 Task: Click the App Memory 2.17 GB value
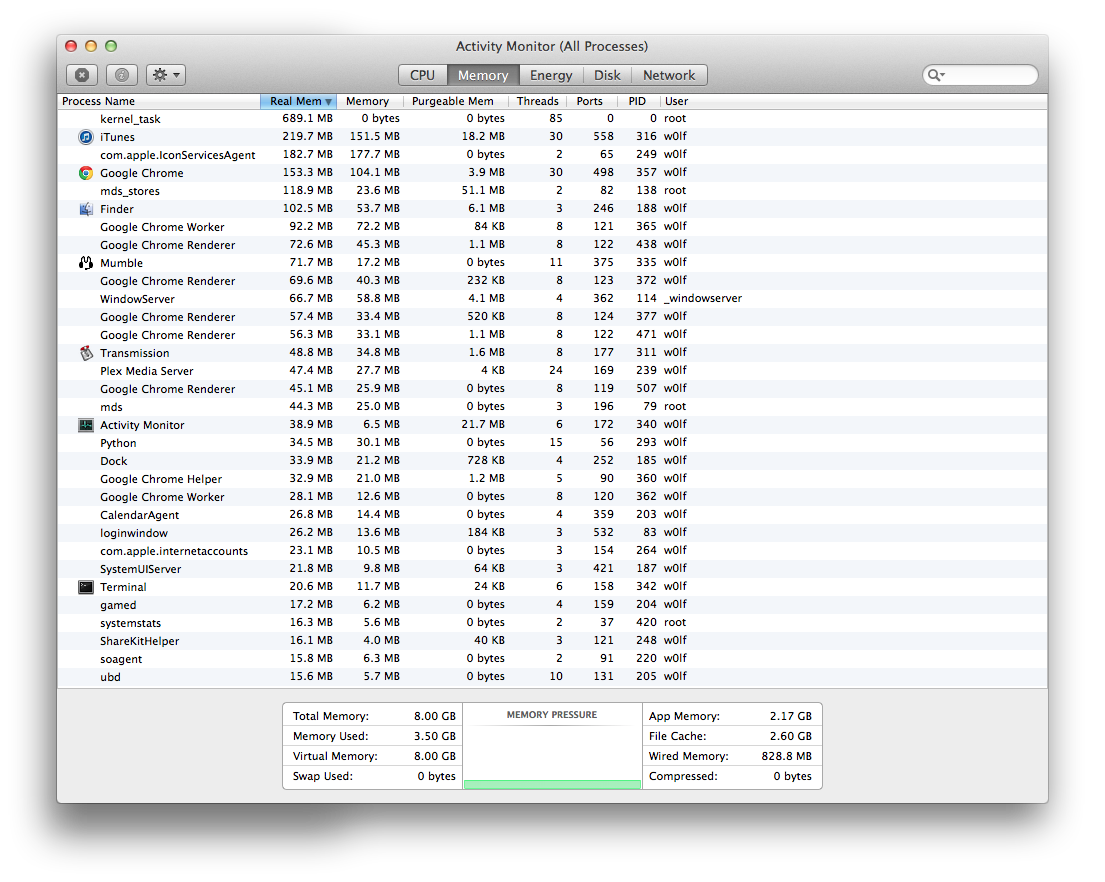(x=791, y=716)
